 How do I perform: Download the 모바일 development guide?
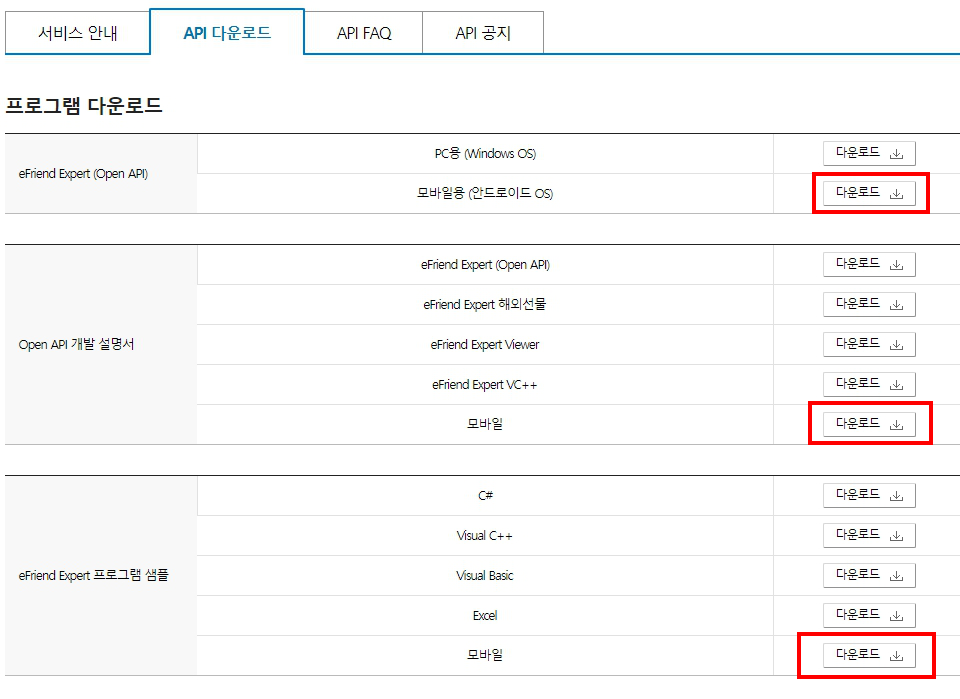pos(868,424)
